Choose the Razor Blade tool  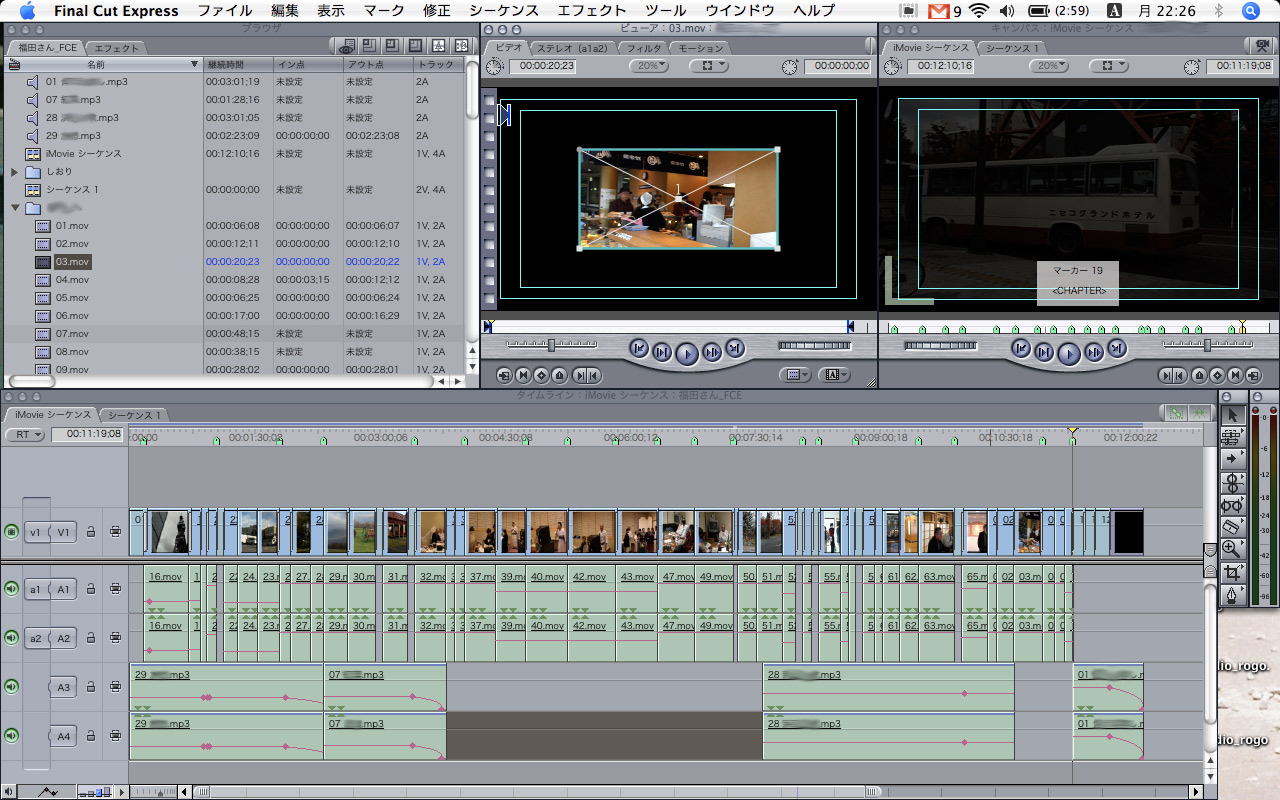click(1232, 526)
